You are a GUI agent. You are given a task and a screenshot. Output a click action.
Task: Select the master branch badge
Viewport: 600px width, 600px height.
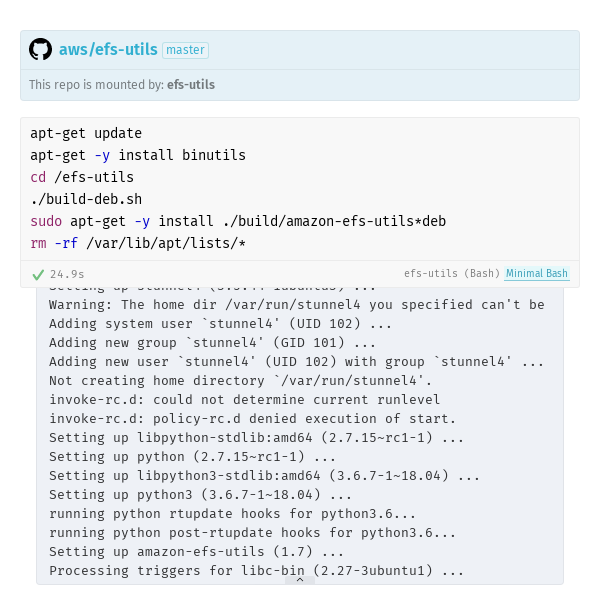coord(185,50)
